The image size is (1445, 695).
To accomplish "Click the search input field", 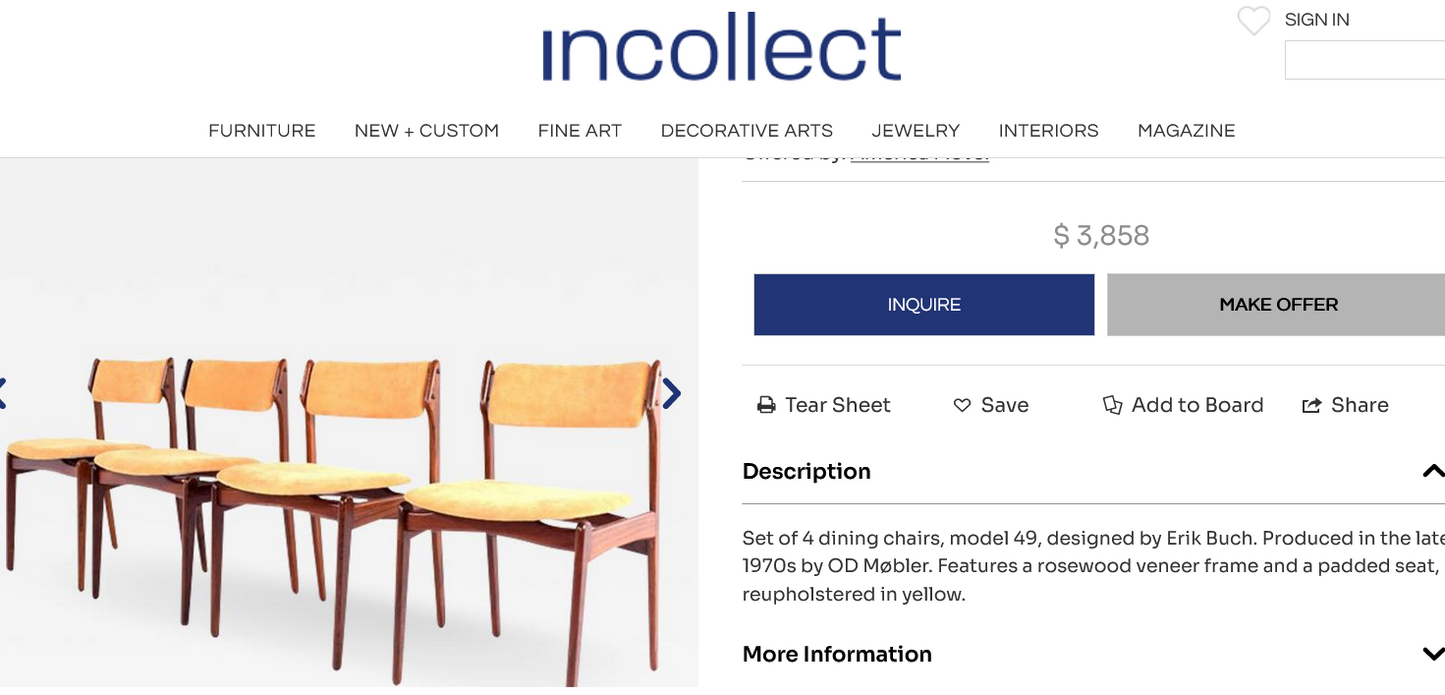I will (1365, 60).
